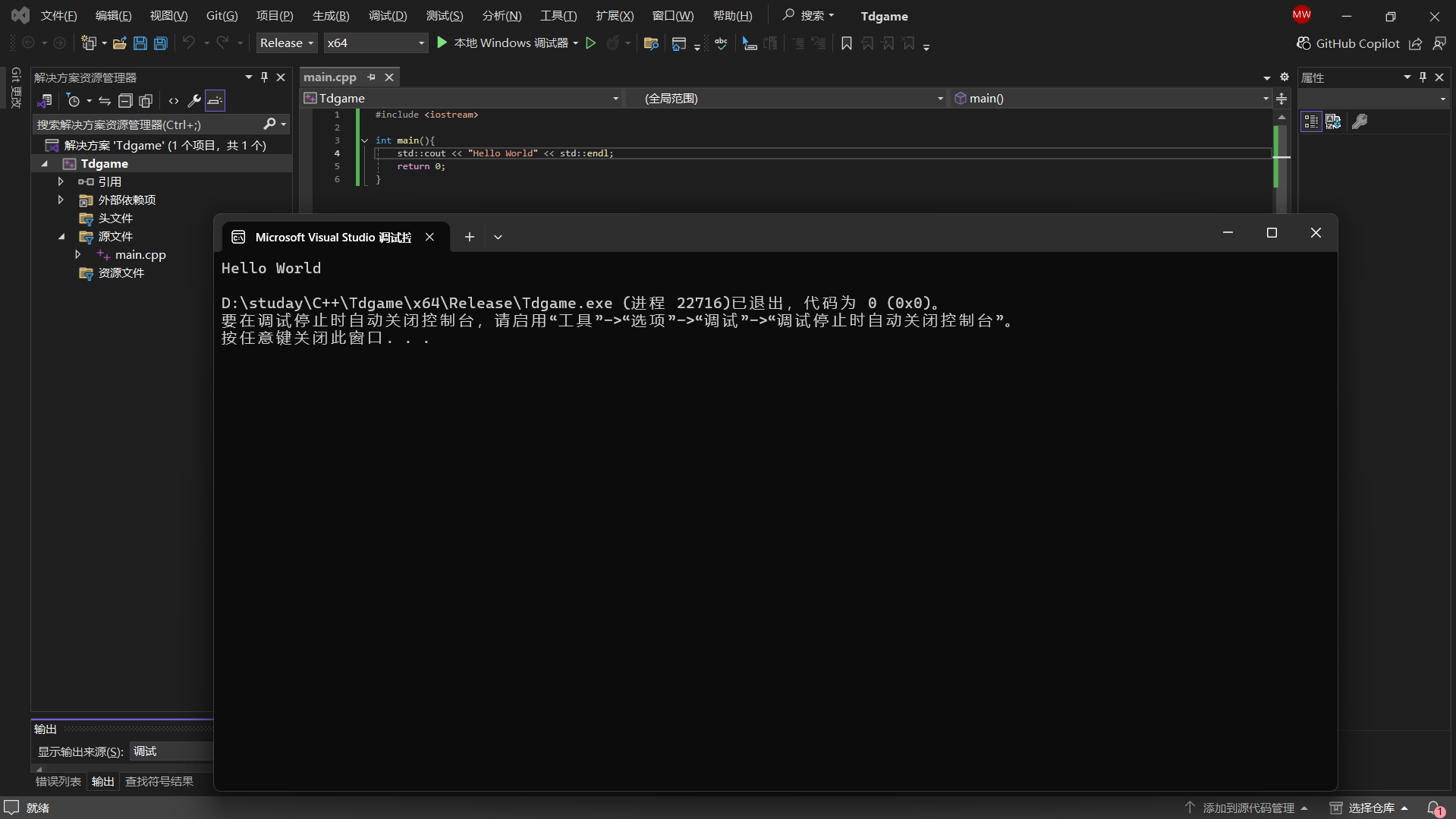Click the solution explorer wrench properties icon

pyautogui.click(x=194, y=100)
